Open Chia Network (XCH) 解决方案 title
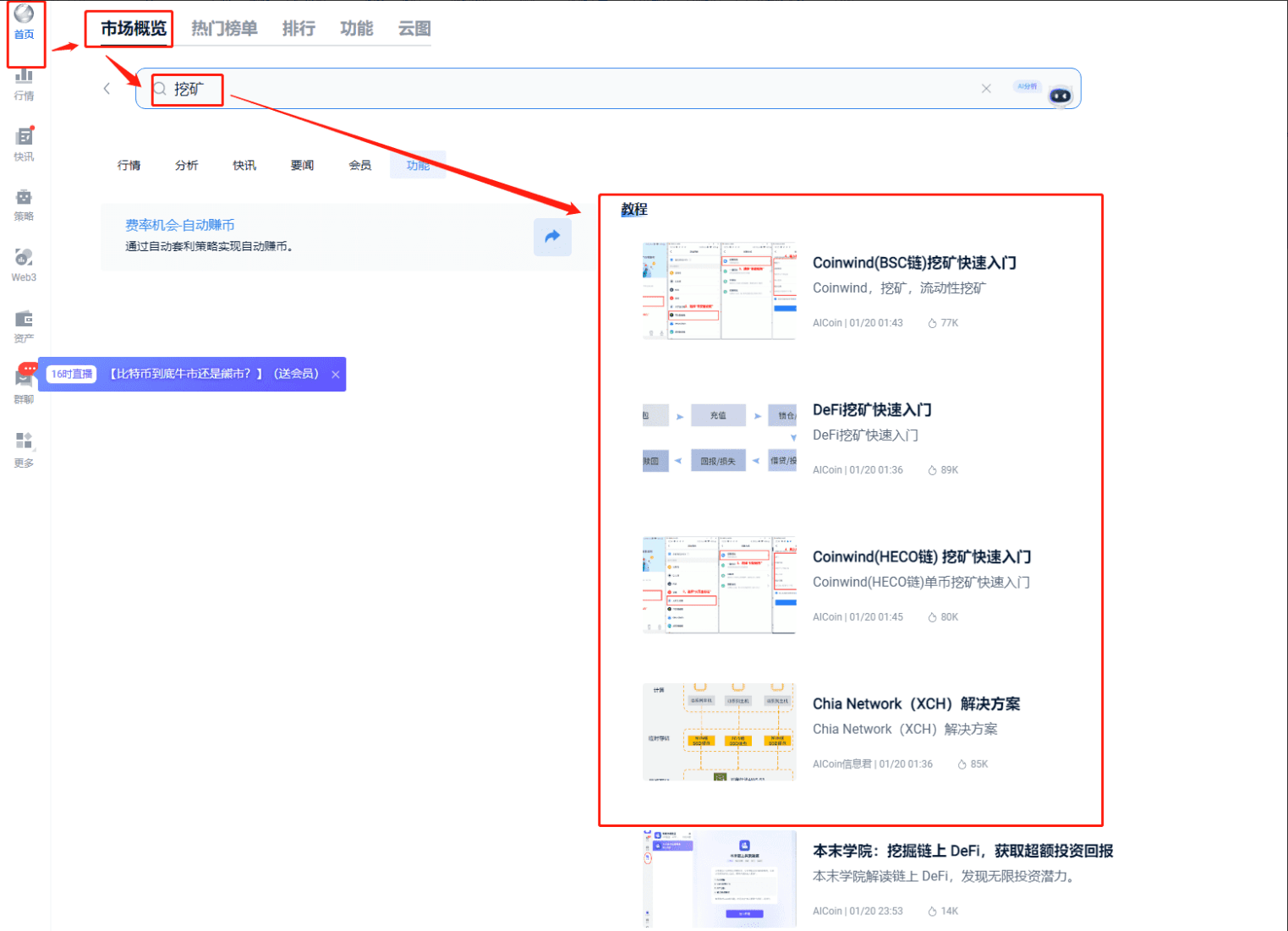1288x931 pixels. 916,704
